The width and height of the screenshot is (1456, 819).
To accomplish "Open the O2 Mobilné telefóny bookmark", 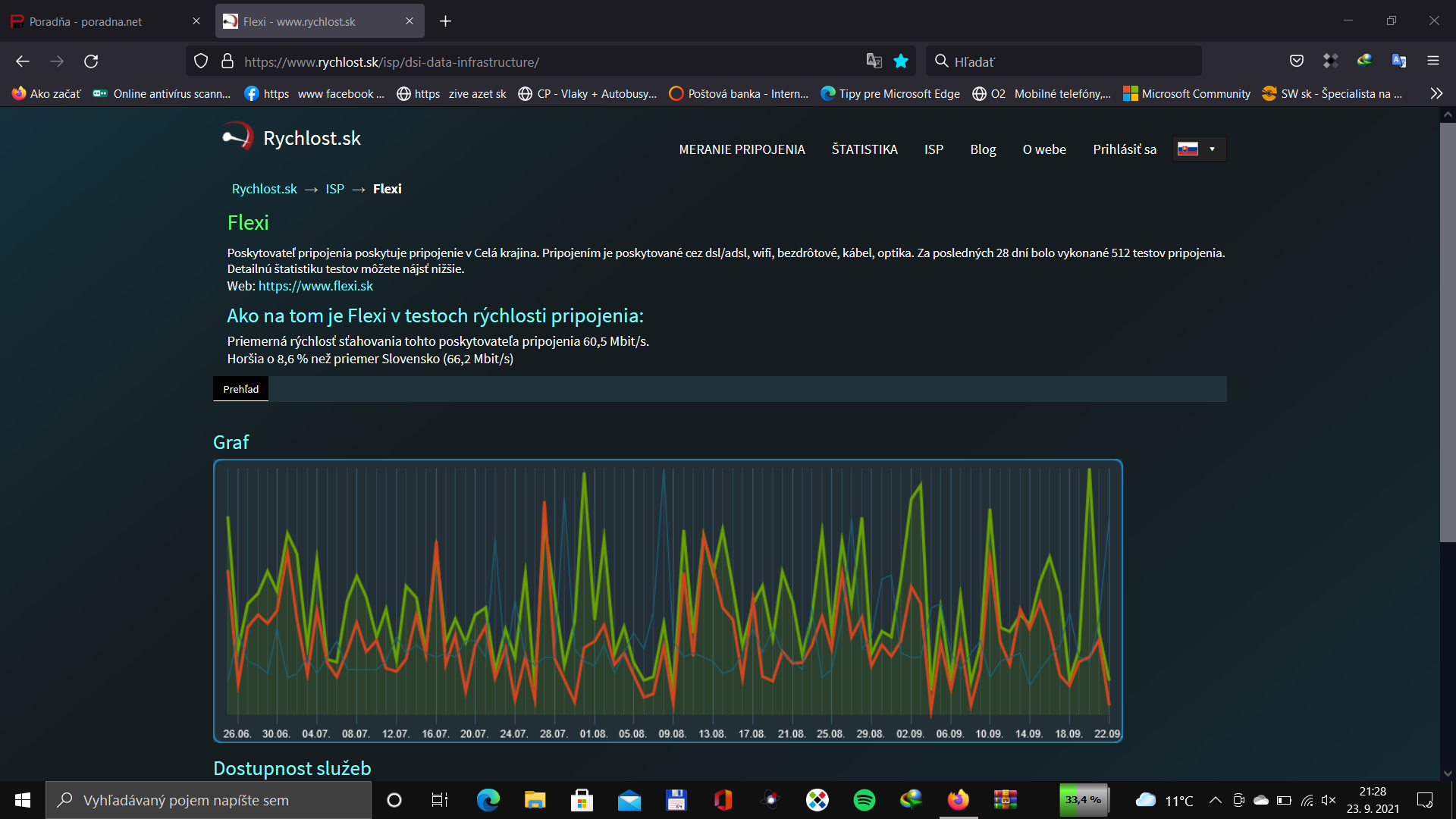I will [x=1041, y=93].
